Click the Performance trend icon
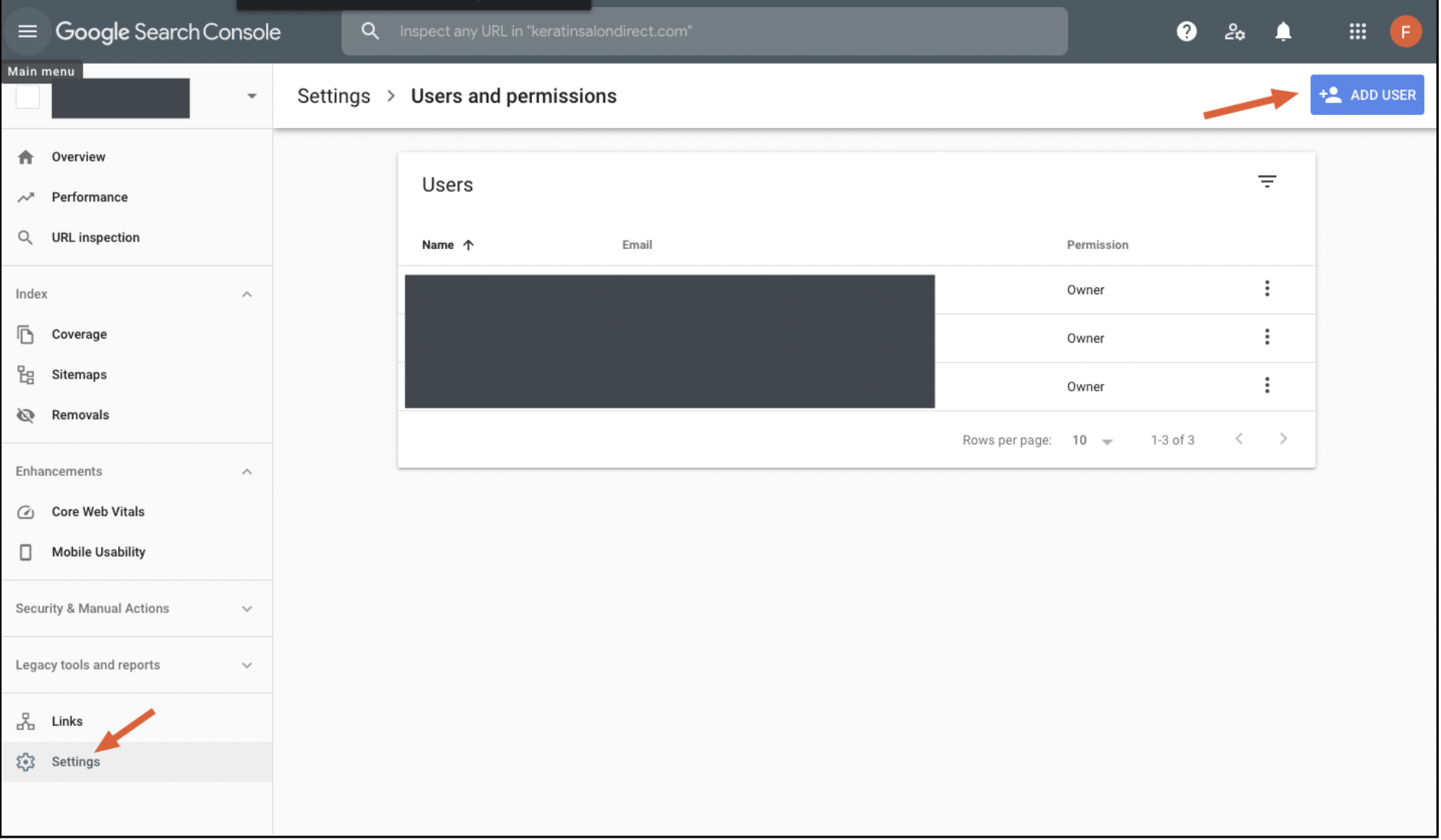The width and height of the screenshot is (1441, 840). coord(25,198)
